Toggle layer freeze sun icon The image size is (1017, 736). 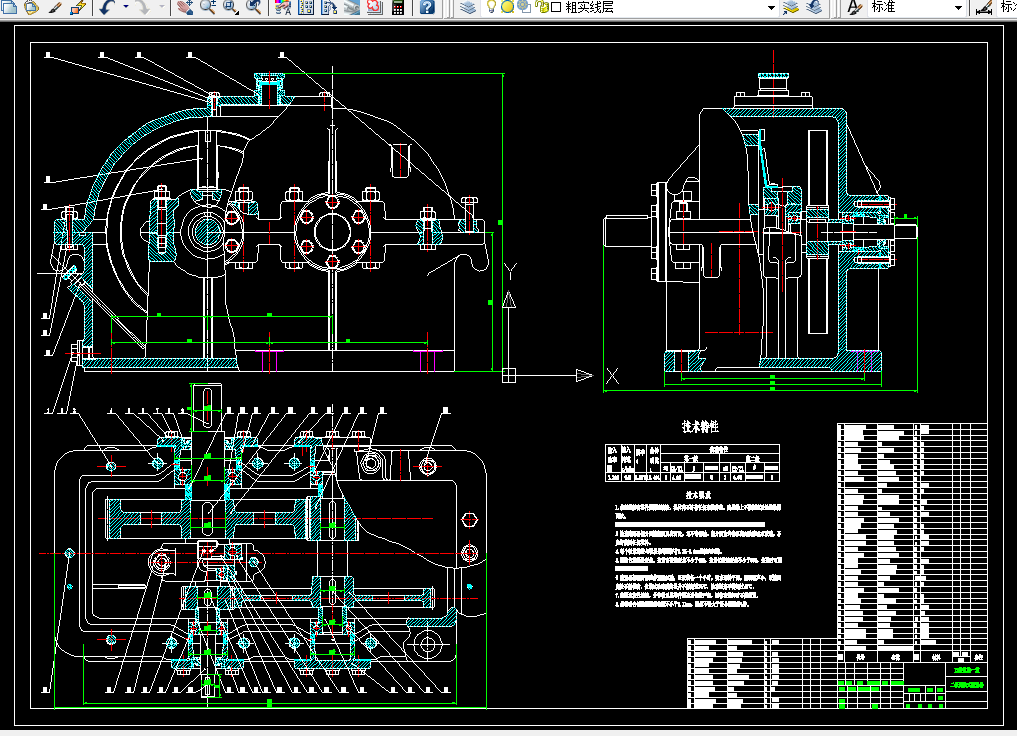(507, 7)
